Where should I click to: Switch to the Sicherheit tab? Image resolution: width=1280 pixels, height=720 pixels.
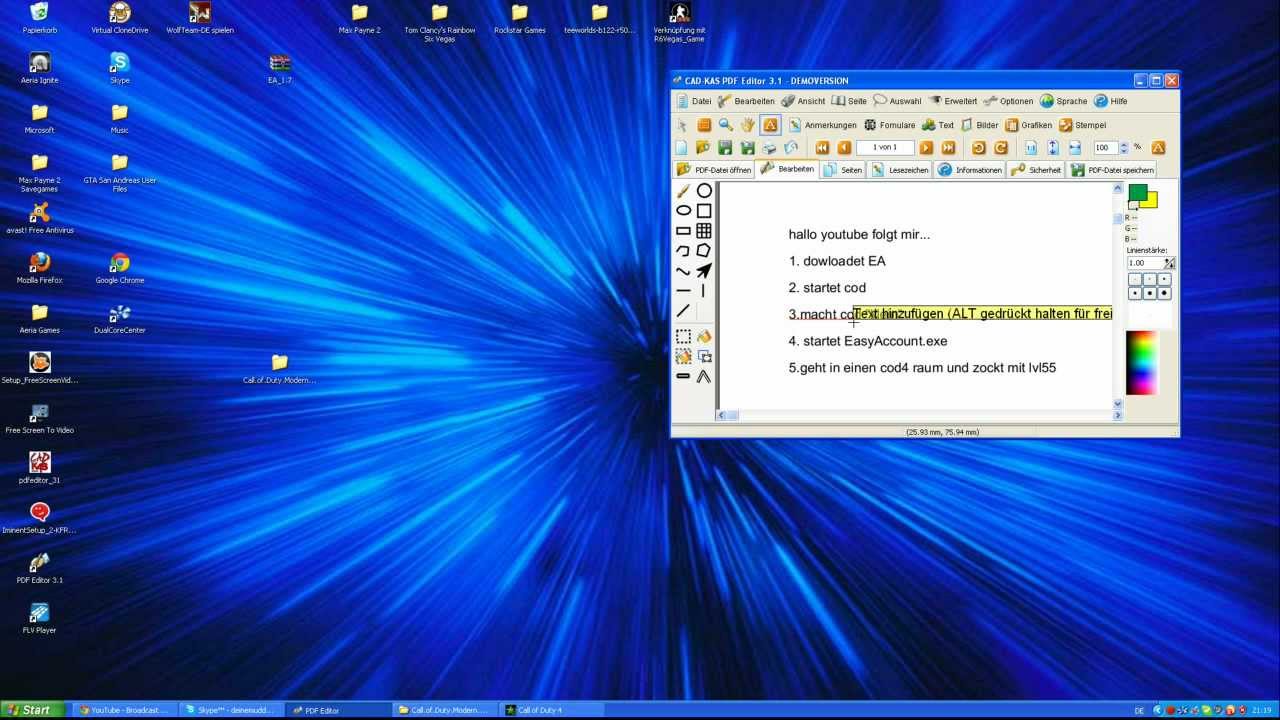[1036, 170]
